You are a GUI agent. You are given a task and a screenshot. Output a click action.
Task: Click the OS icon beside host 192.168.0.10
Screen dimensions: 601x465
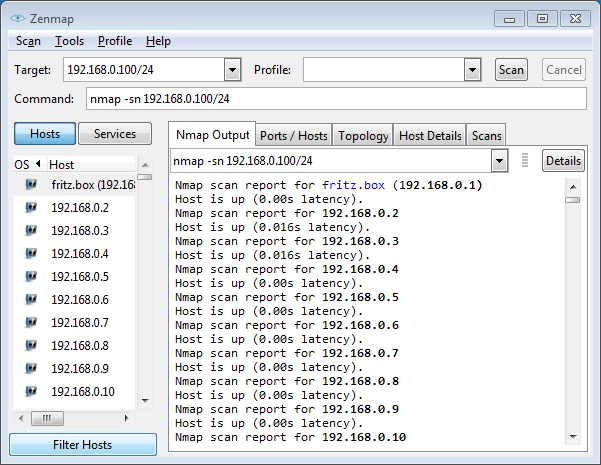(31, 391)
